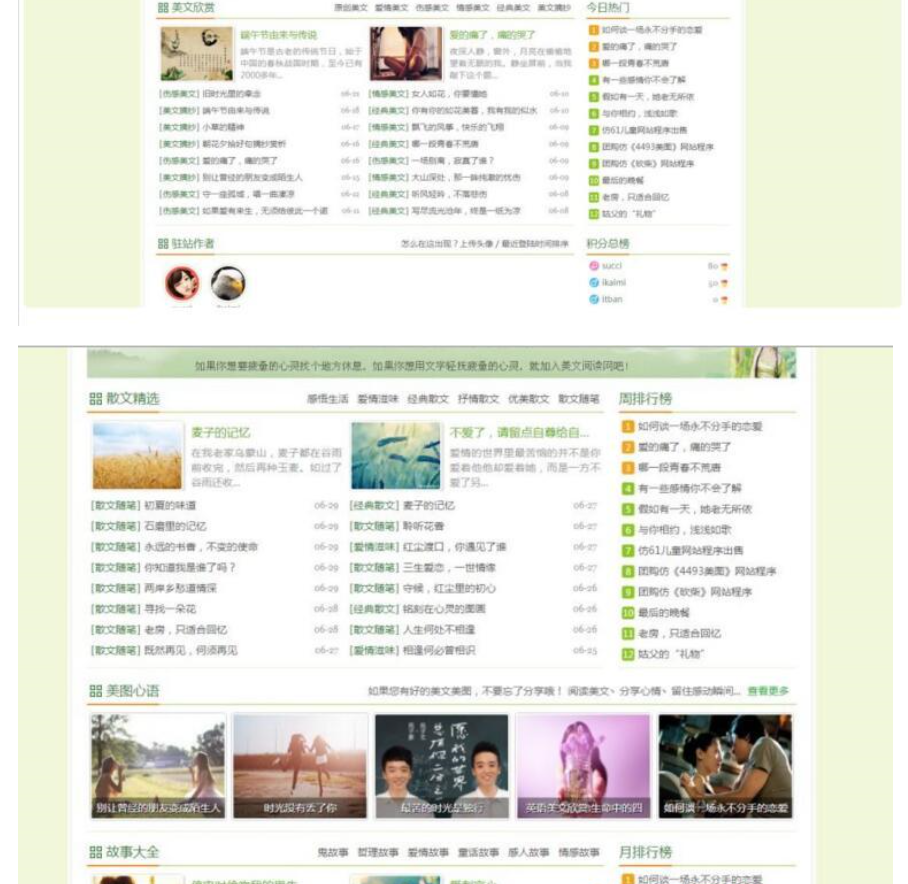
Task: Open article 初夏的味道
Action: (170, 505)
